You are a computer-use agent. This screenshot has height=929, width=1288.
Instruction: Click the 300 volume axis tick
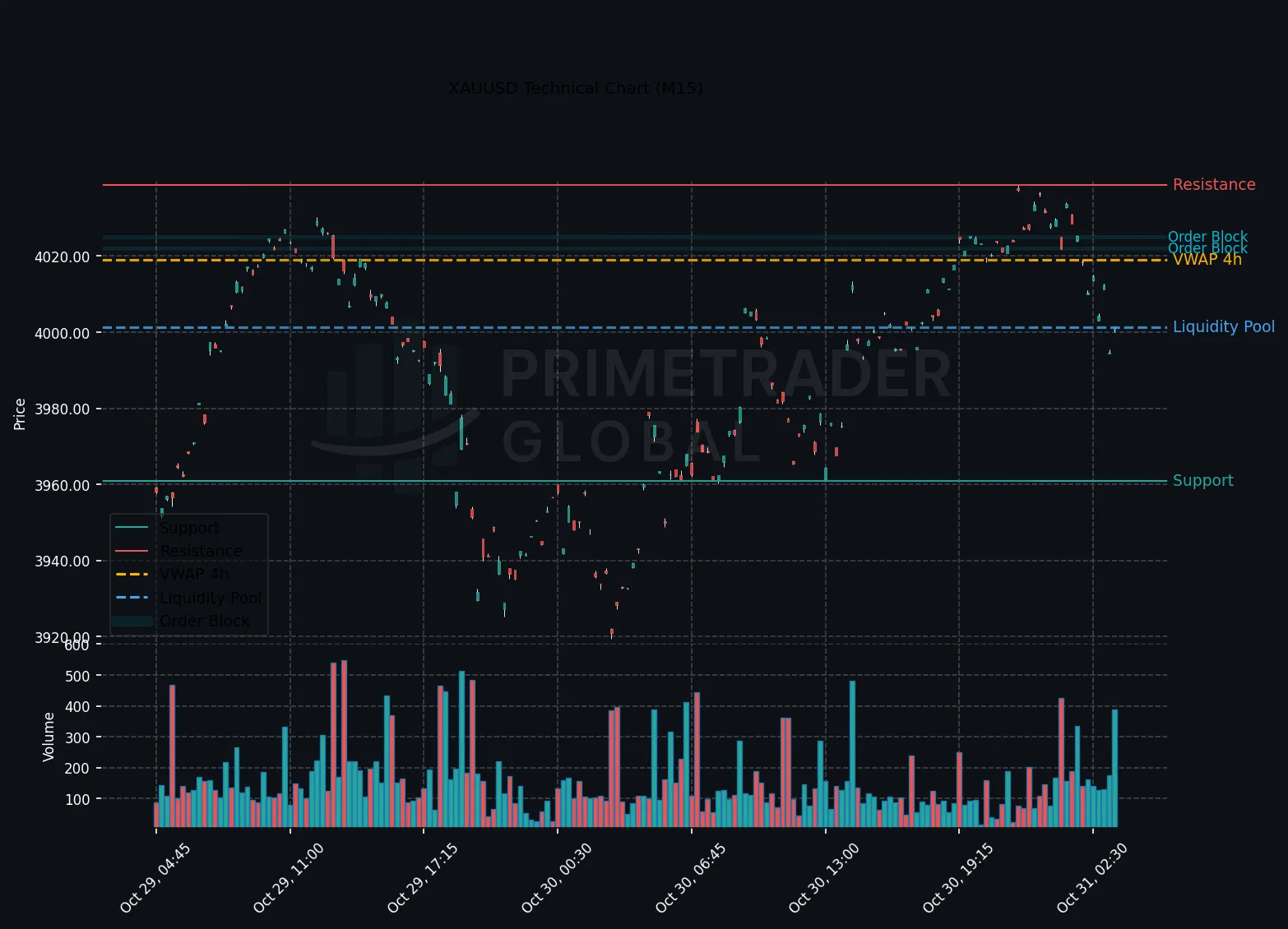[x=77, y=738]
